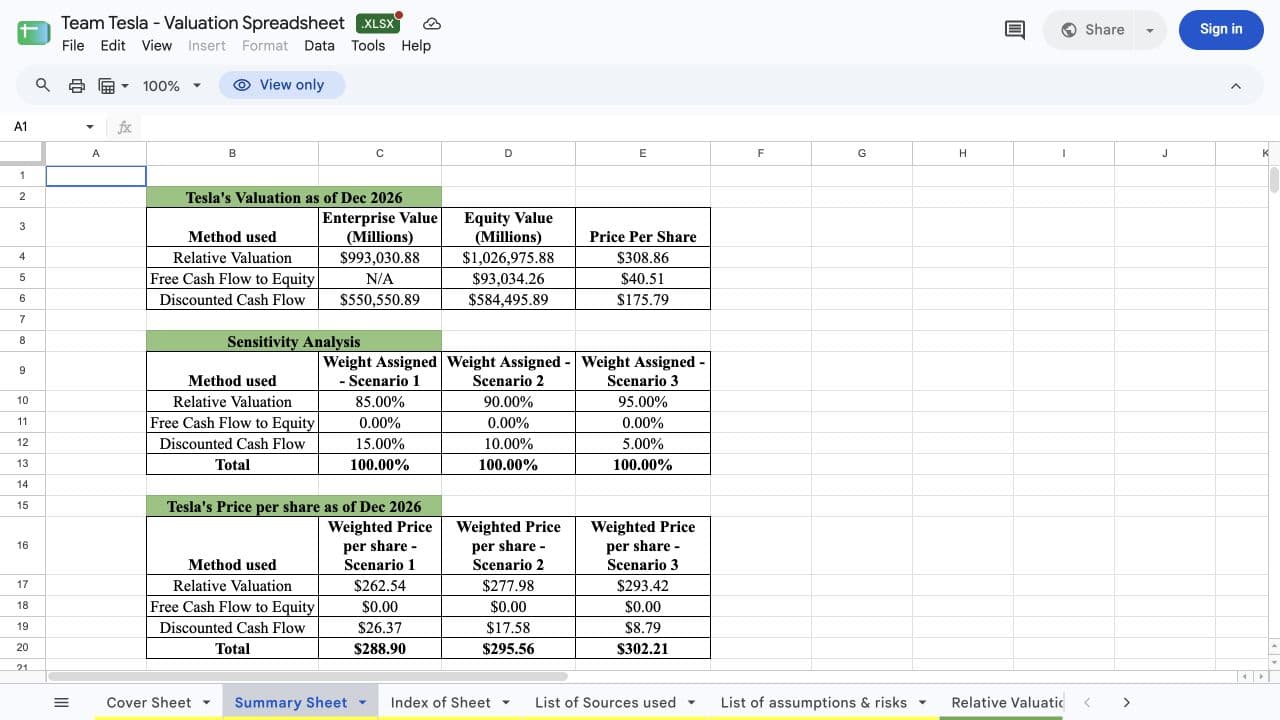Open the zoom 100% dropdown
The width and height of the screenshot is (1280, 720).
point(172,86)
